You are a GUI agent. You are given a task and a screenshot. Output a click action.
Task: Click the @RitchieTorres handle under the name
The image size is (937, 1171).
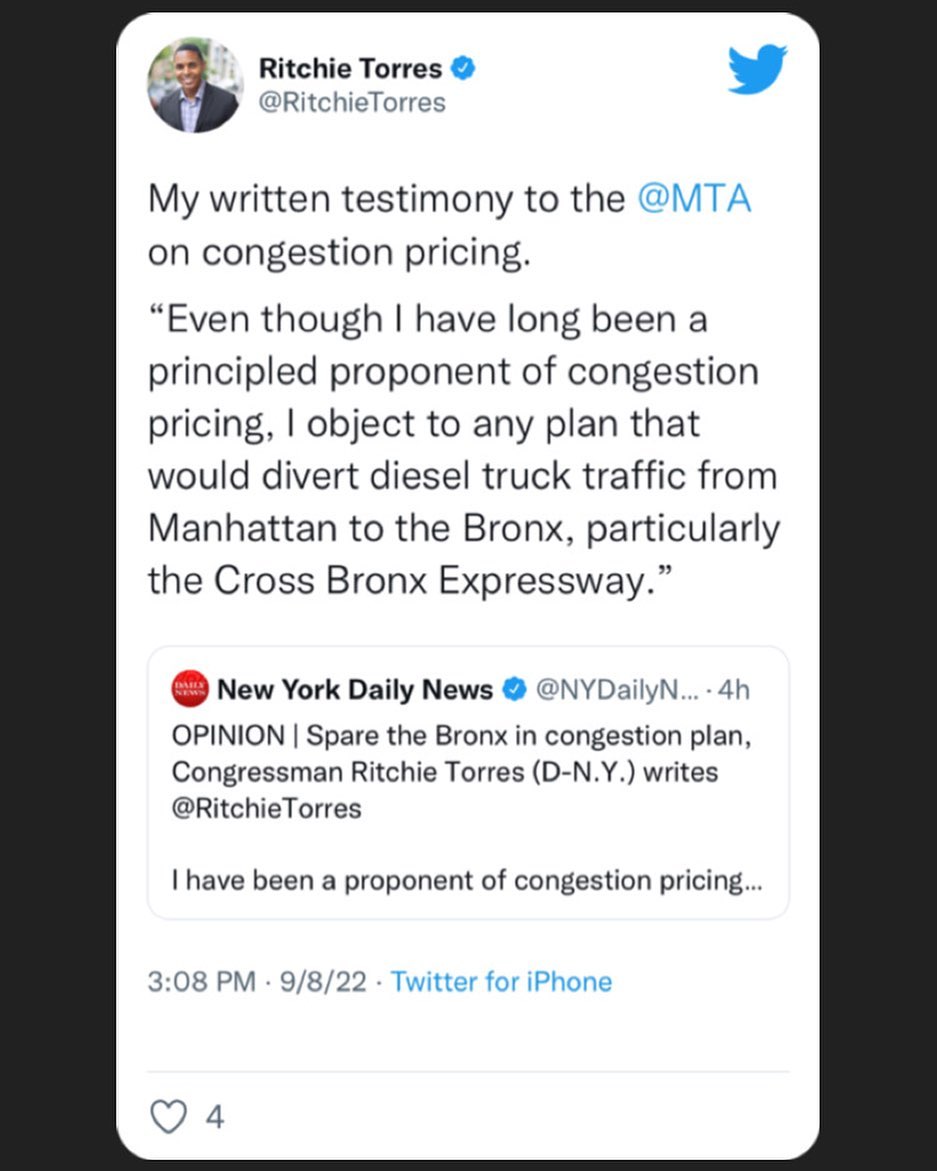[x=352, y=101]
